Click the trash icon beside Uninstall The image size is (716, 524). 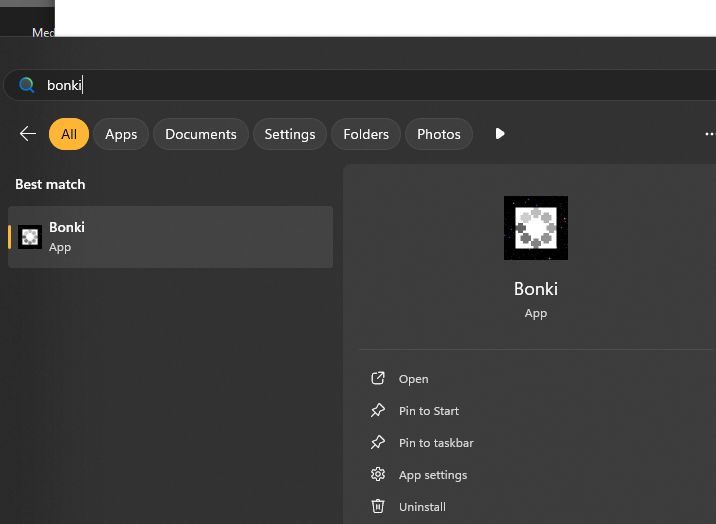click(x=378, y=506)
